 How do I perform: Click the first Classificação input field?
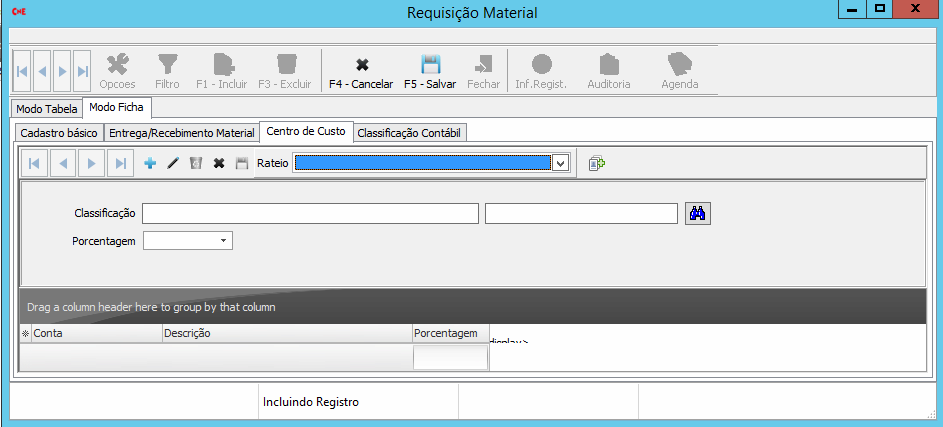310,214
